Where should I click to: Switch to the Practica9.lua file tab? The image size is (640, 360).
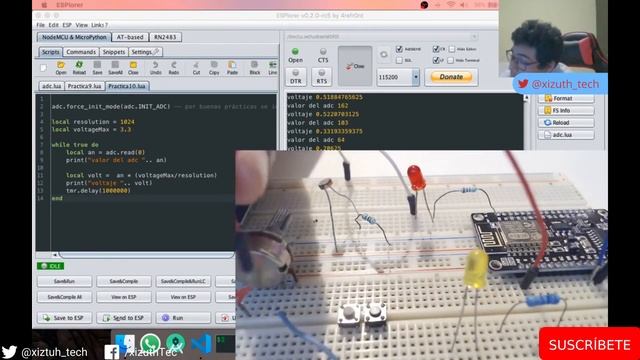[84, 86]
